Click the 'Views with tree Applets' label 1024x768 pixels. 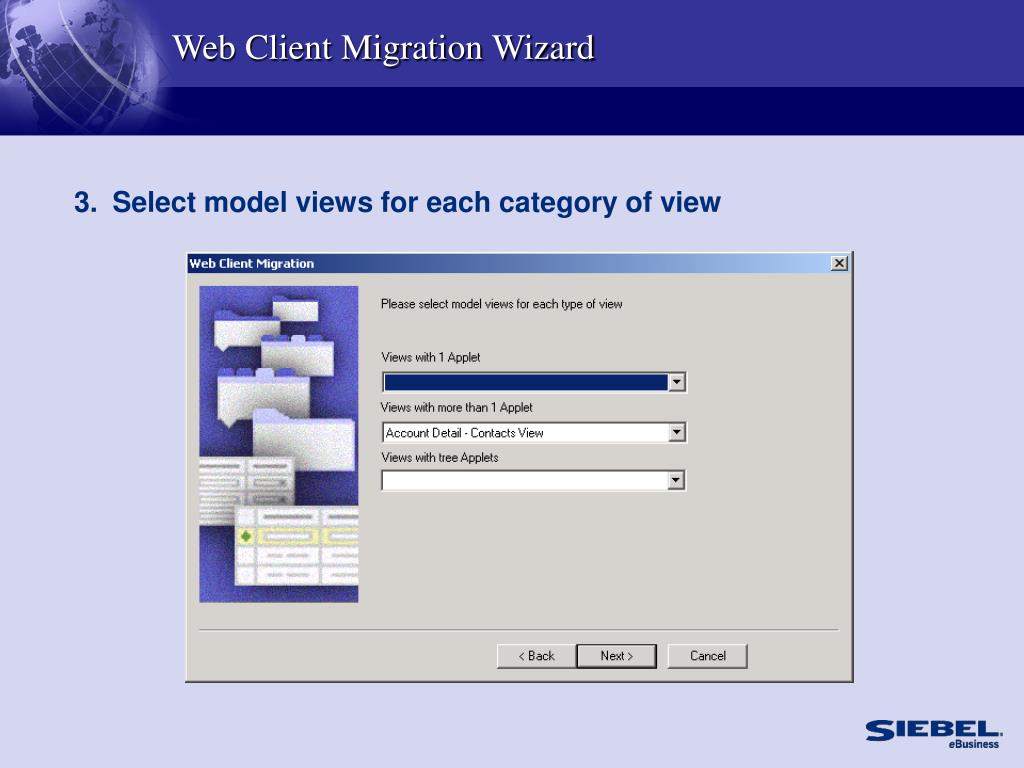tap(440, 458)
